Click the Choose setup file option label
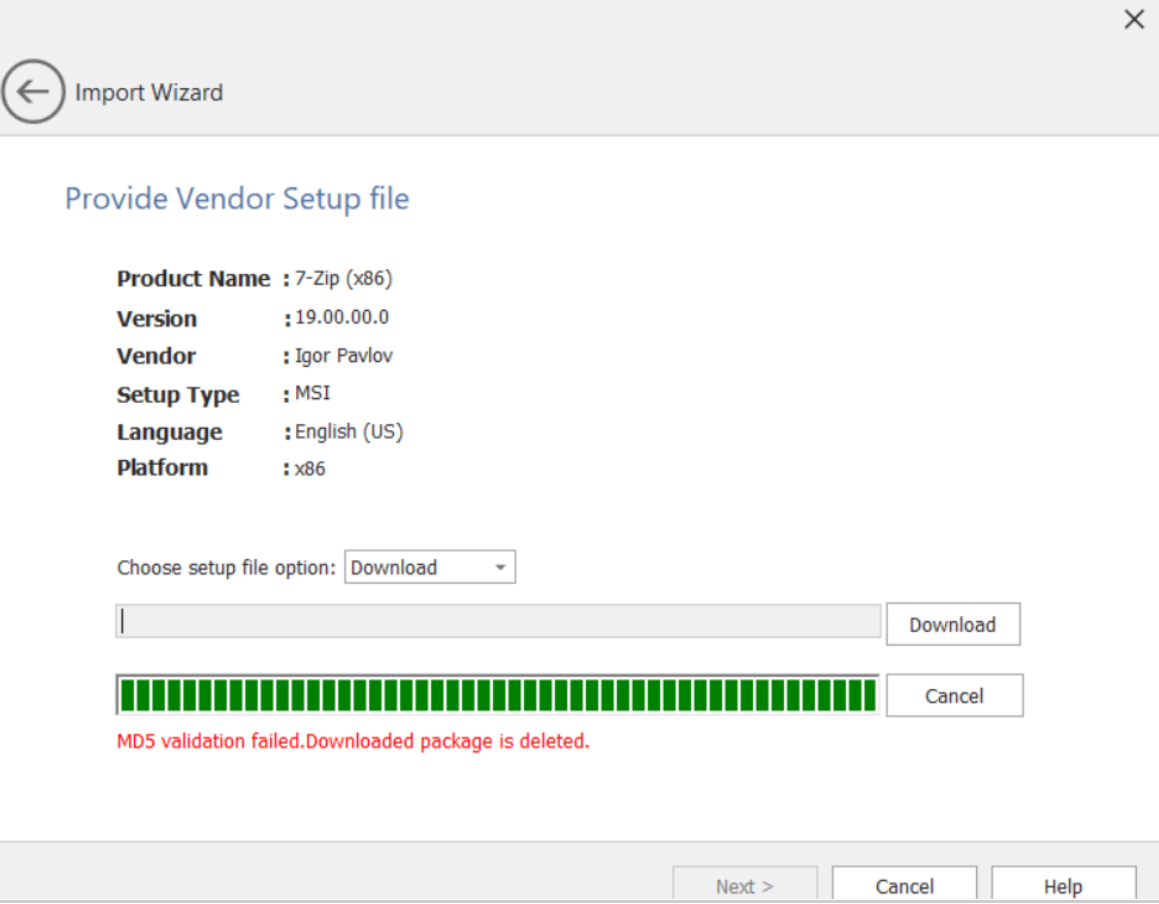Screen dimensions: 1159x904 [227, 568]
